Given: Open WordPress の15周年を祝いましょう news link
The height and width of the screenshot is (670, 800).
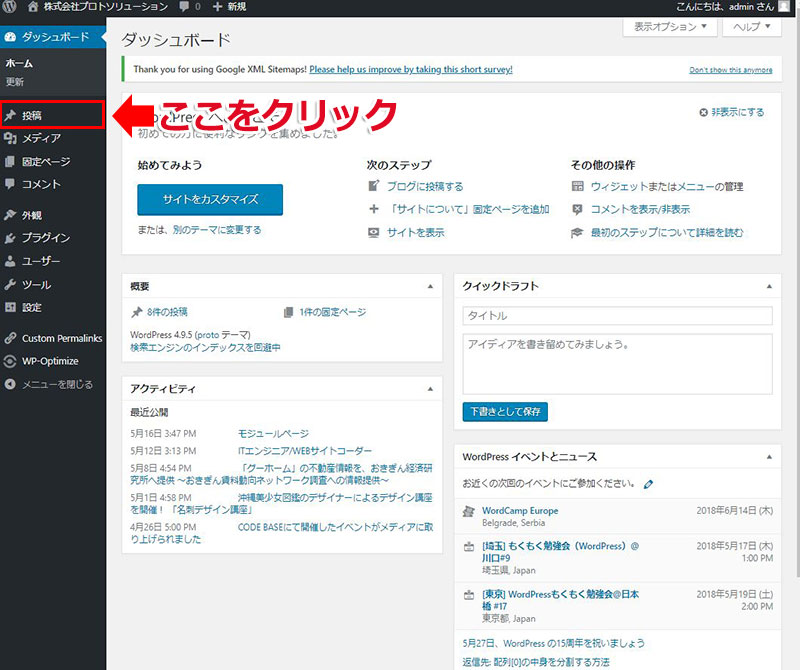Looking at the screenshot, I should pos(554,643).
